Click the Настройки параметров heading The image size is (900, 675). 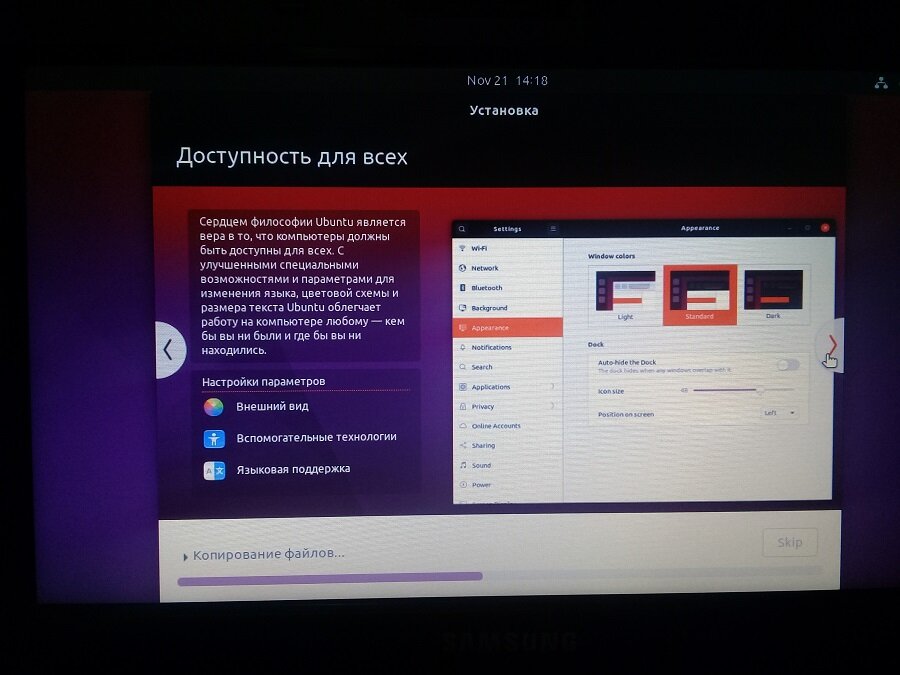[x=263, y=382]
